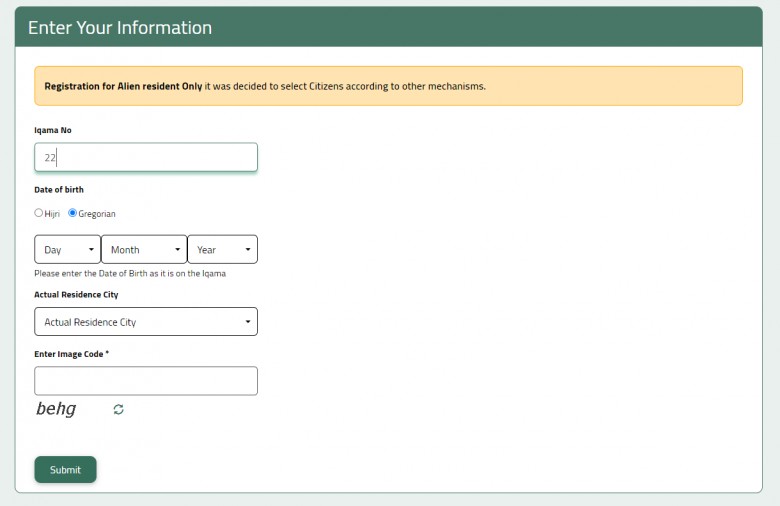Screen dimensions: 780x506
Task: Click the captcha image showing behg
Action: pos(57,409)
